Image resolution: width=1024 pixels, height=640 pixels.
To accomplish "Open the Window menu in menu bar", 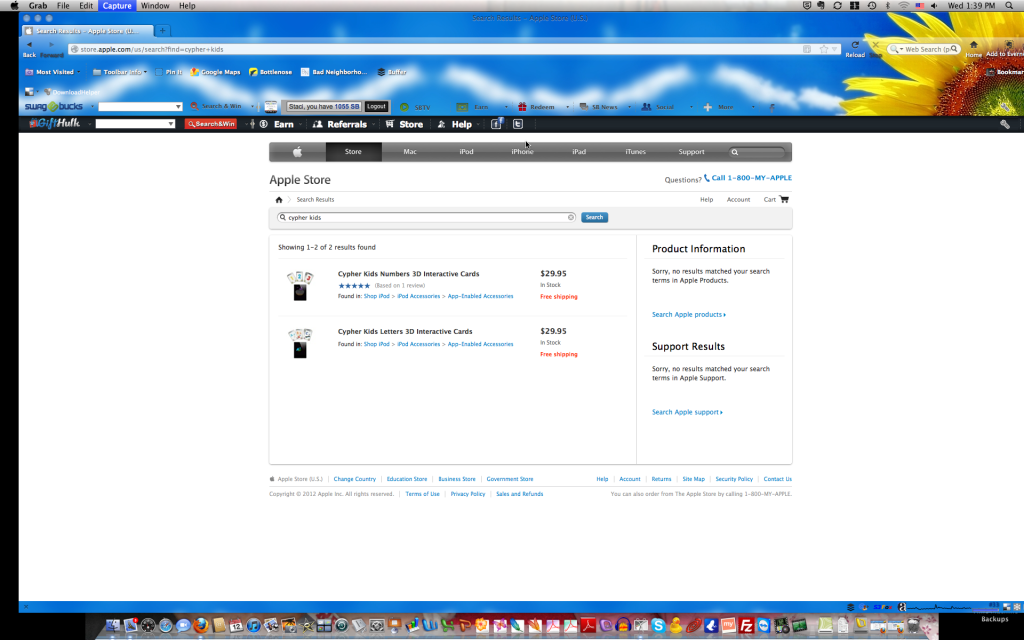I will point(155,5).
